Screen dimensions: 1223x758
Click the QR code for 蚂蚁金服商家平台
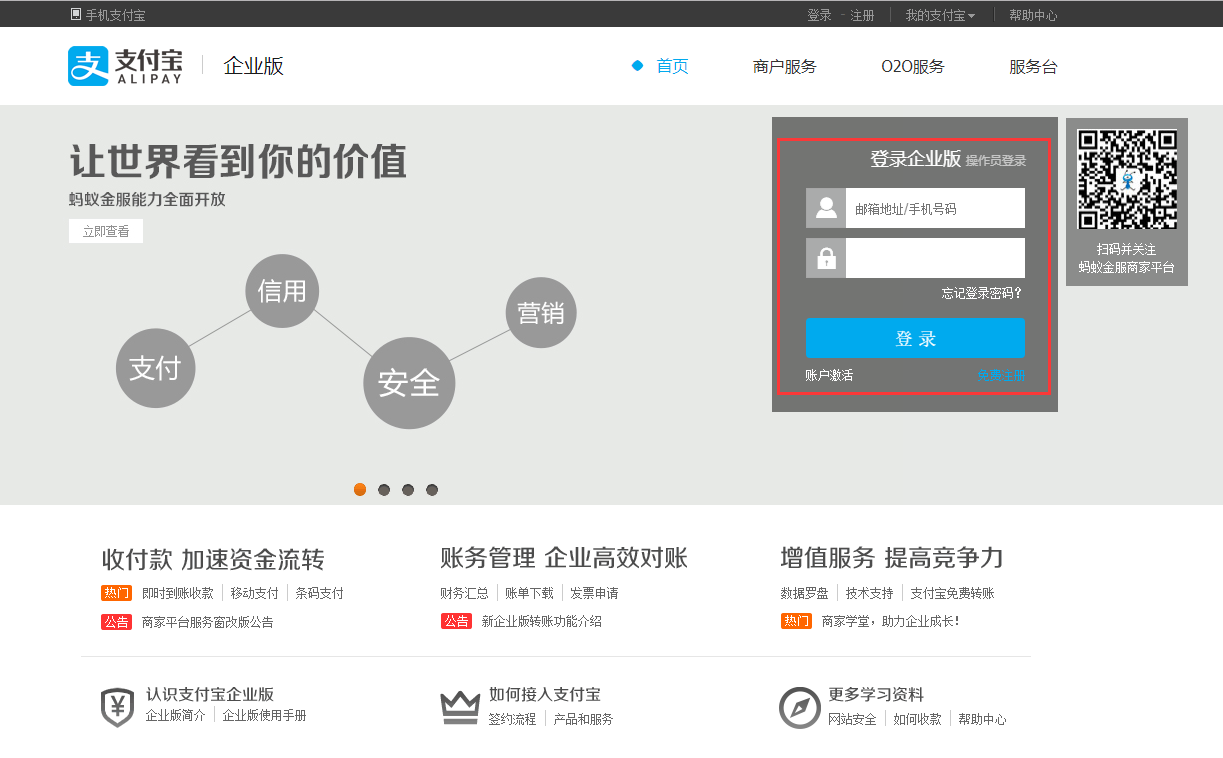click(1126, 178)
